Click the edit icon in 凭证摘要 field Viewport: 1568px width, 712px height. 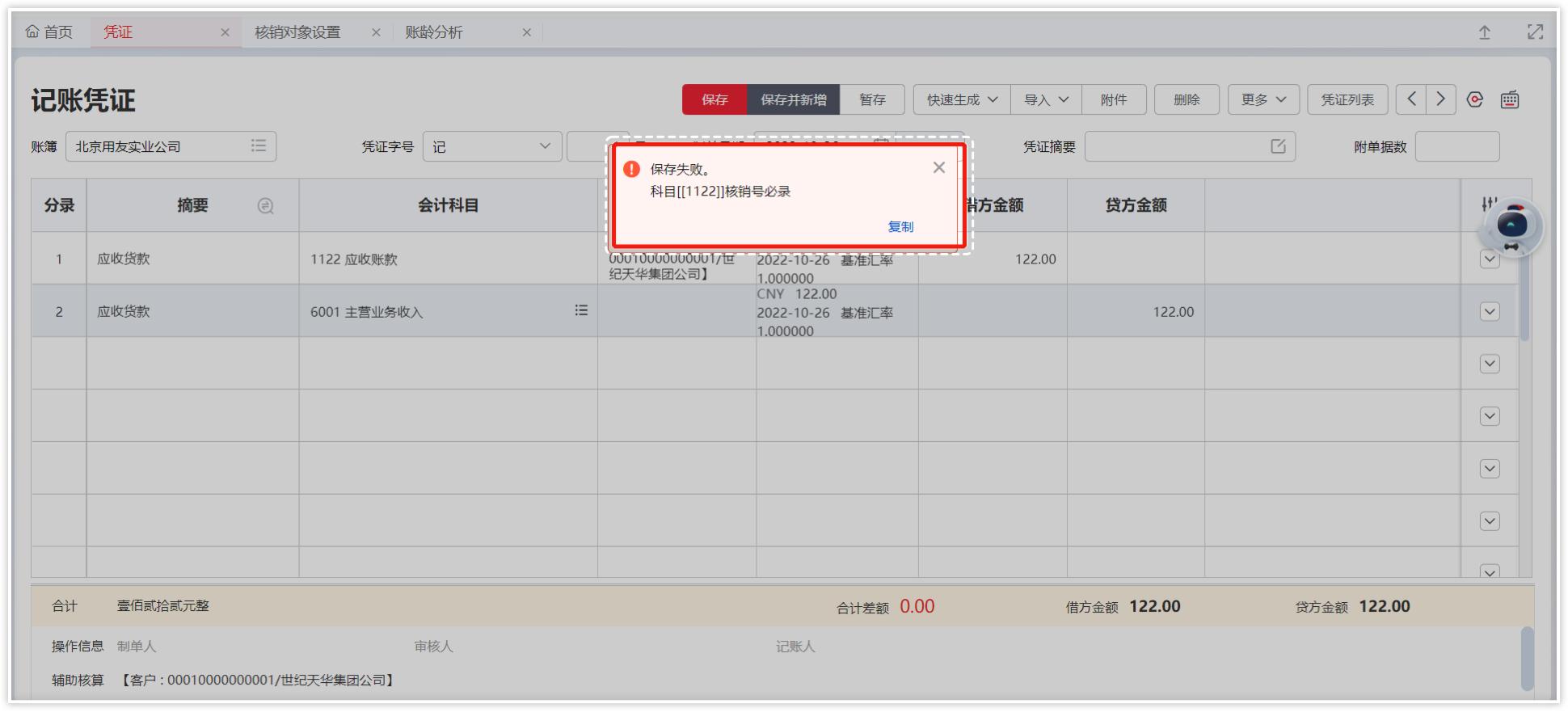(x=1278, y=146)
